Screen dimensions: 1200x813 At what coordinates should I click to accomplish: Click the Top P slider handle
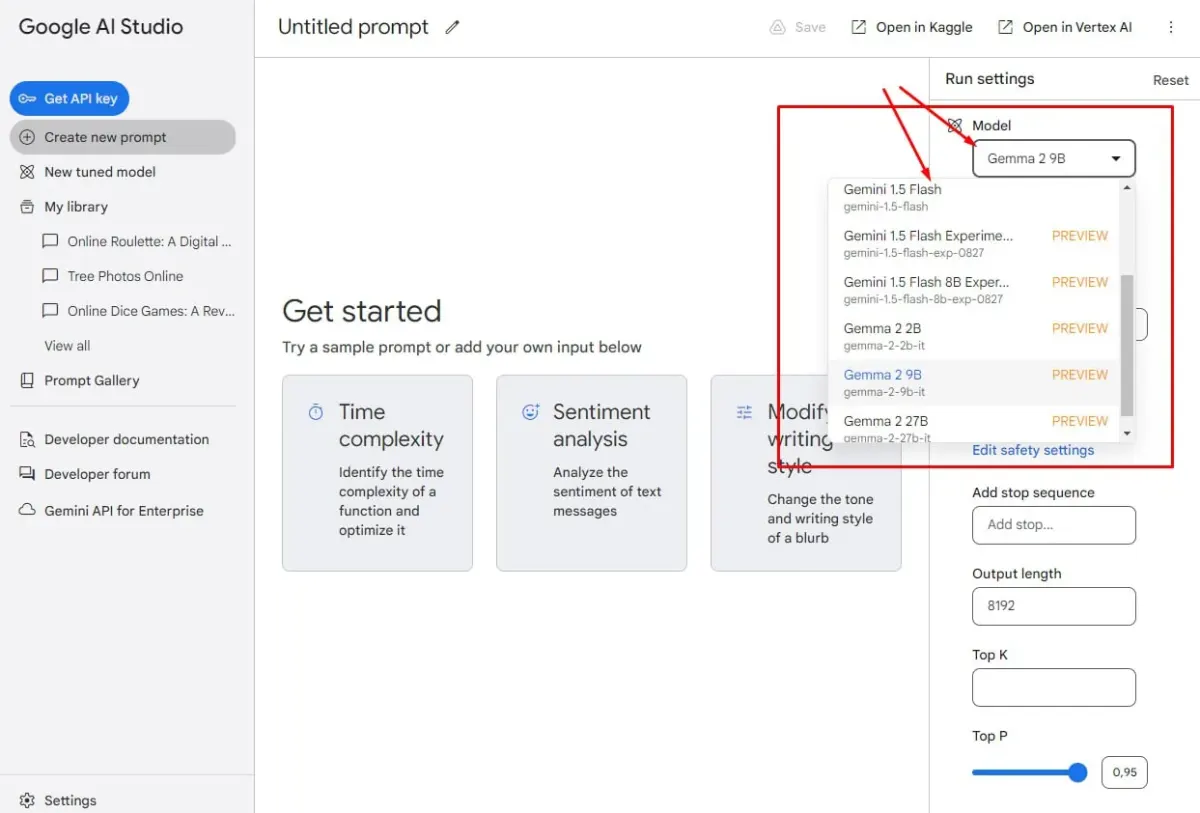1077,773
